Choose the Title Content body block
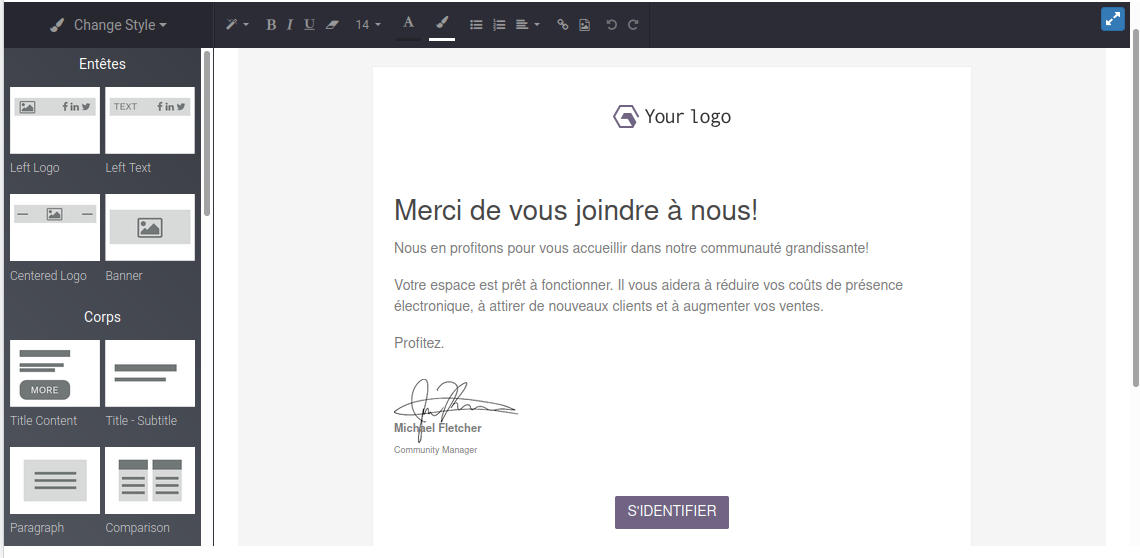1140x558 pixels. click(55, 373)
